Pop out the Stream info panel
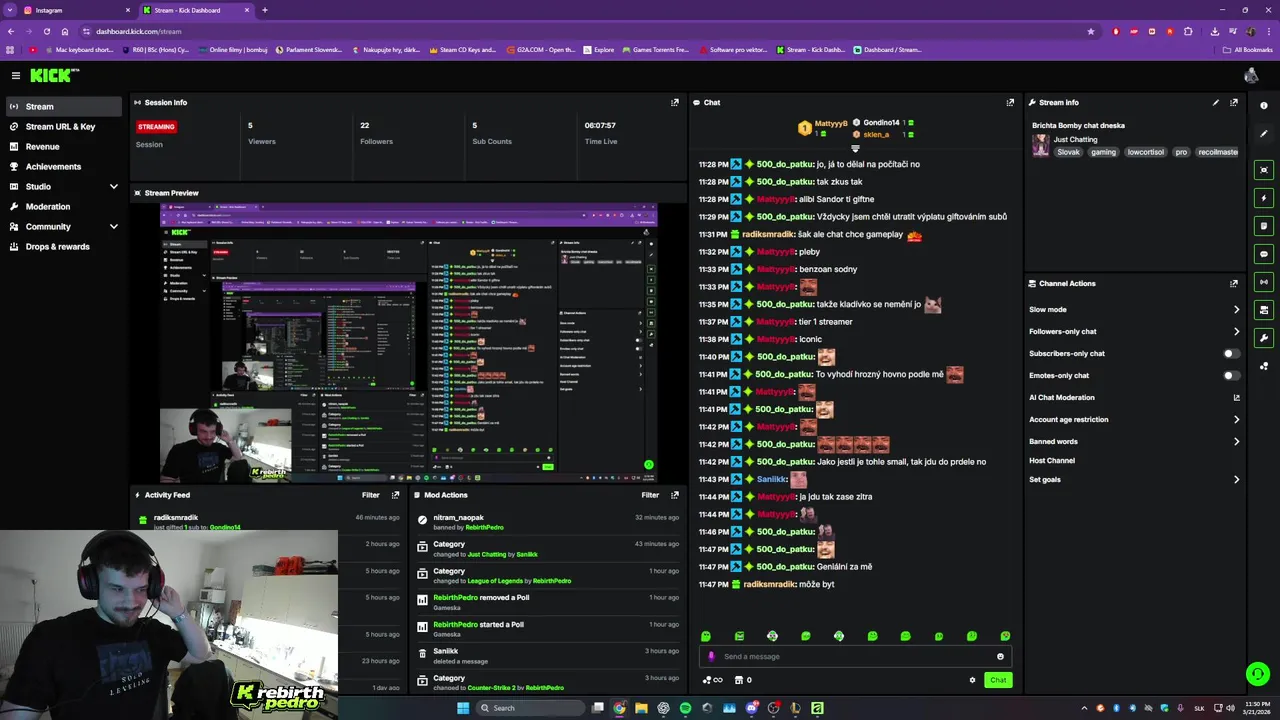1280x720 pixels. (1234, 102)
